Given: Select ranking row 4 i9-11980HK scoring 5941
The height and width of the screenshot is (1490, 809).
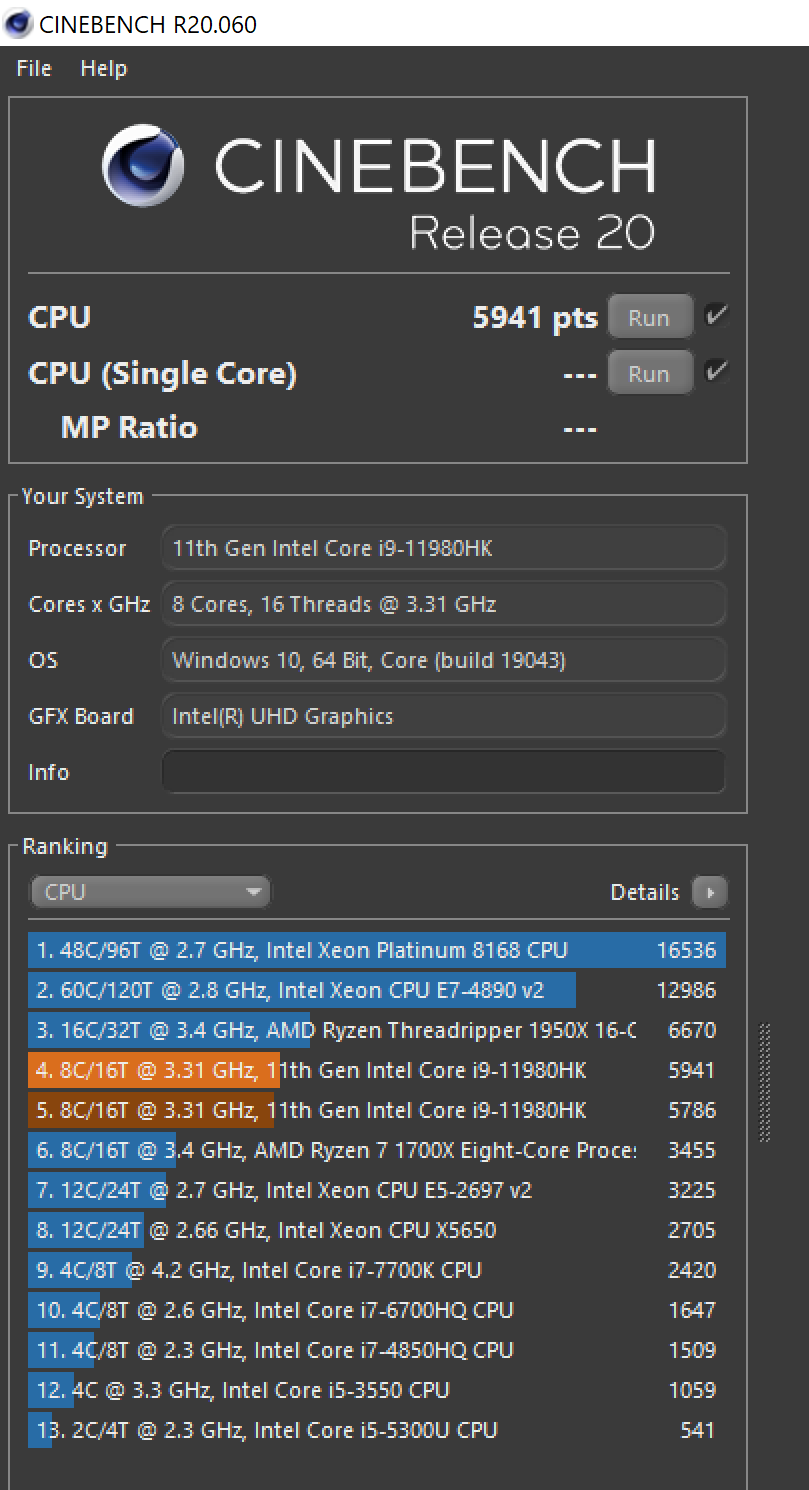Looking at the screenshot, I should coord(377,1070).
